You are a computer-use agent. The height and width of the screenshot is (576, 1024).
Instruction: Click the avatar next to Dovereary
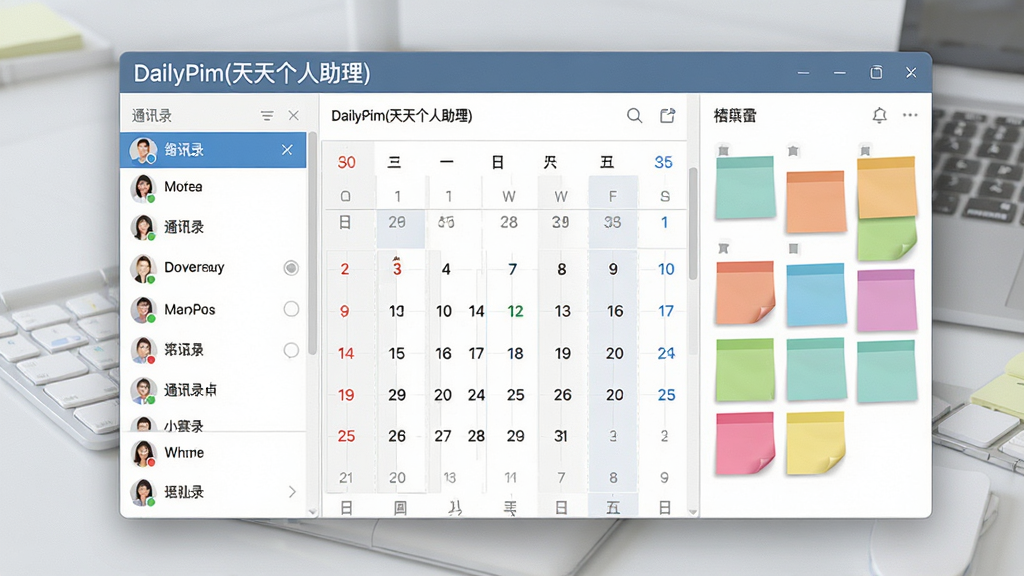[143, 268]
